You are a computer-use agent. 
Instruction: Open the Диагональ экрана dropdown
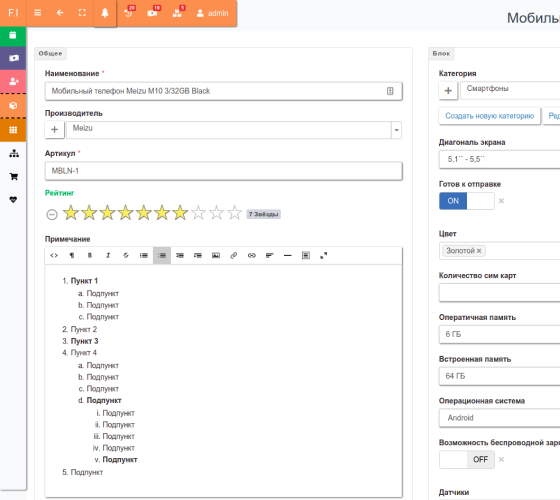tap(499, 159)
